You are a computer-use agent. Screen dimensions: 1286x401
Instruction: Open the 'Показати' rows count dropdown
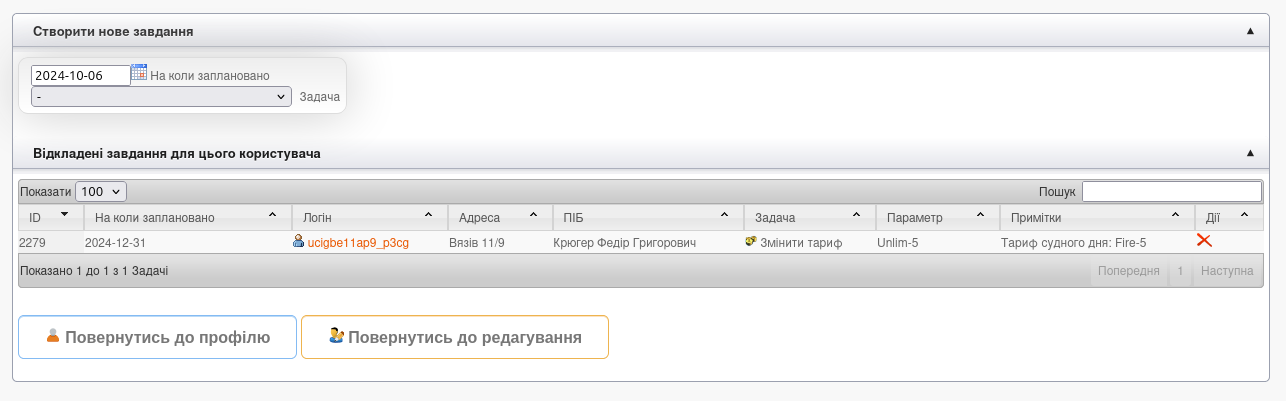point(101,191)
